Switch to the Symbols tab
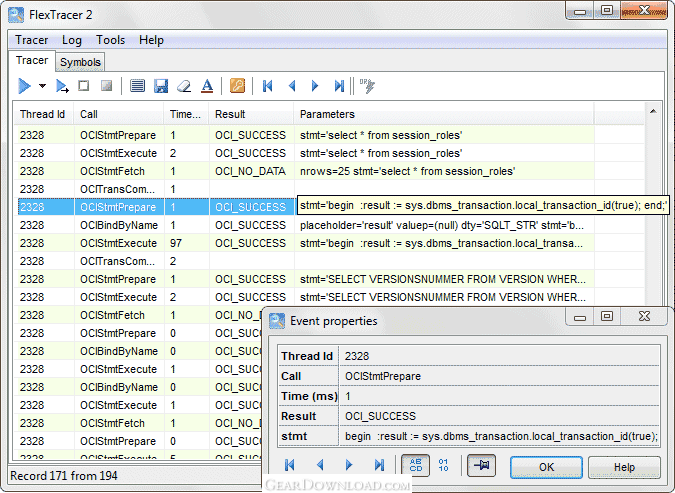 80,62
